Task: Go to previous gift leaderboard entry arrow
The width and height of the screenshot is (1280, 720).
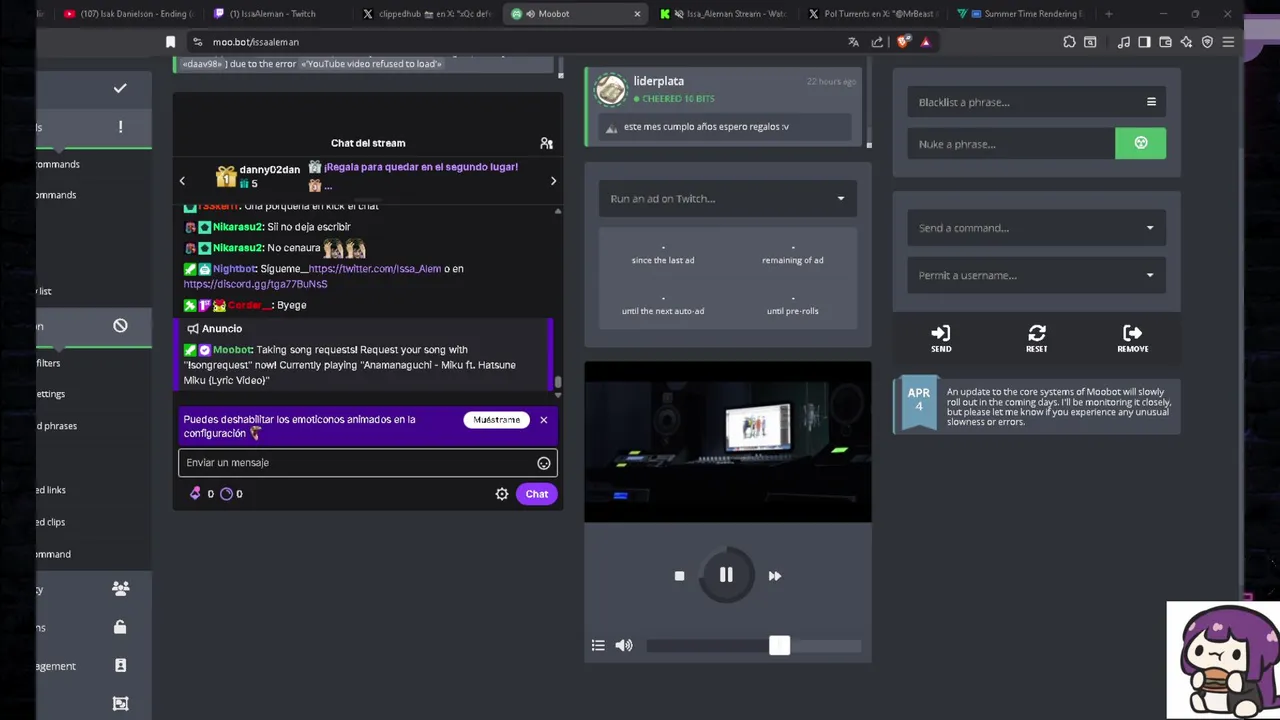Action: 182,181
